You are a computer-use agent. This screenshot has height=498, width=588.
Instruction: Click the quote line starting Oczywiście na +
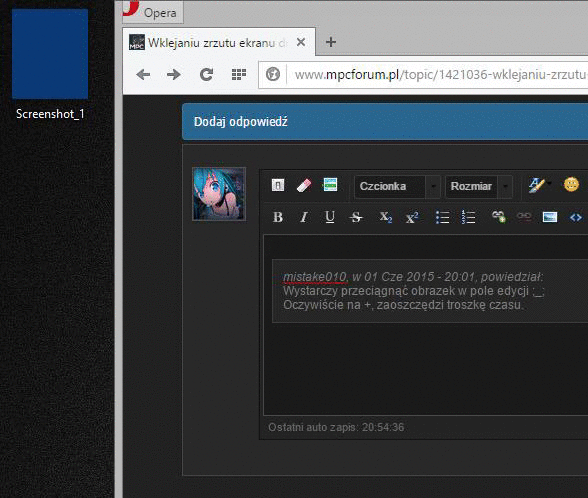click(x=402, y=305)
